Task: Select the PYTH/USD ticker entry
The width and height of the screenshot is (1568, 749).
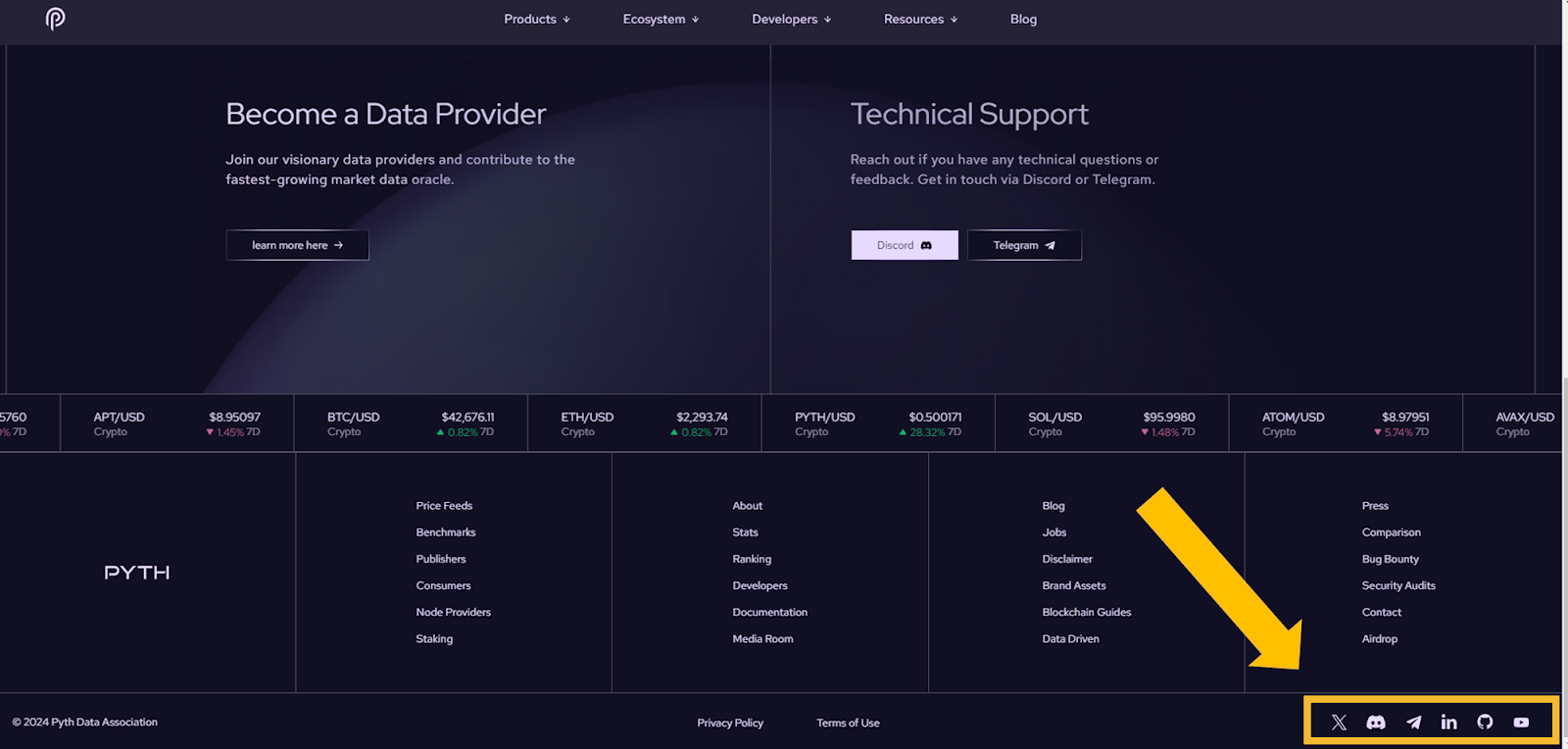Action: pos(878,424)
